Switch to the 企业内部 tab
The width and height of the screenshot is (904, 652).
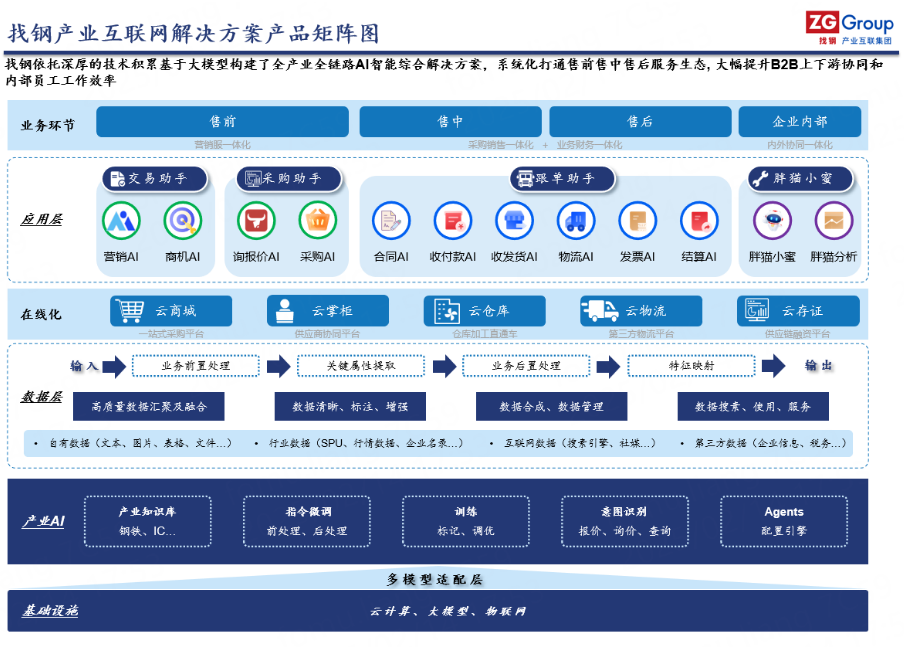(x=799, y=122)
